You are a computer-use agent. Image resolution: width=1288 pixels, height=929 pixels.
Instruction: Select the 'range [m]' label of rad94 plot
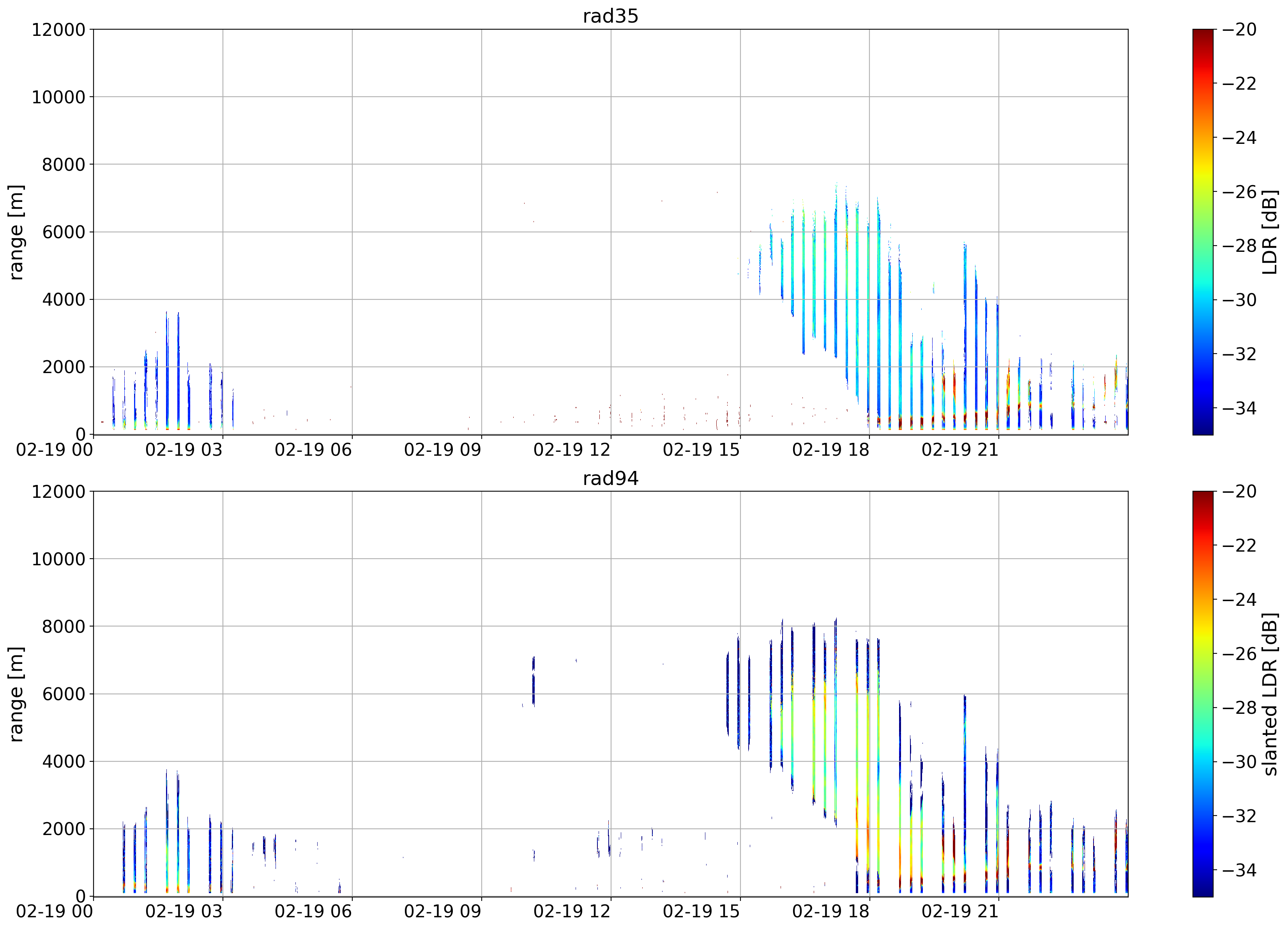point(16,694)
